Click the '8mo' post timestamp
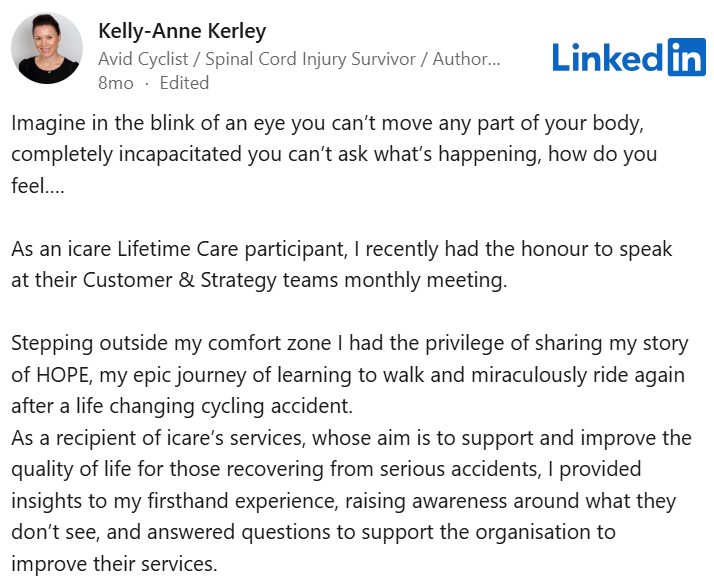This screenshot has height=583, width=714. (116, 83)
